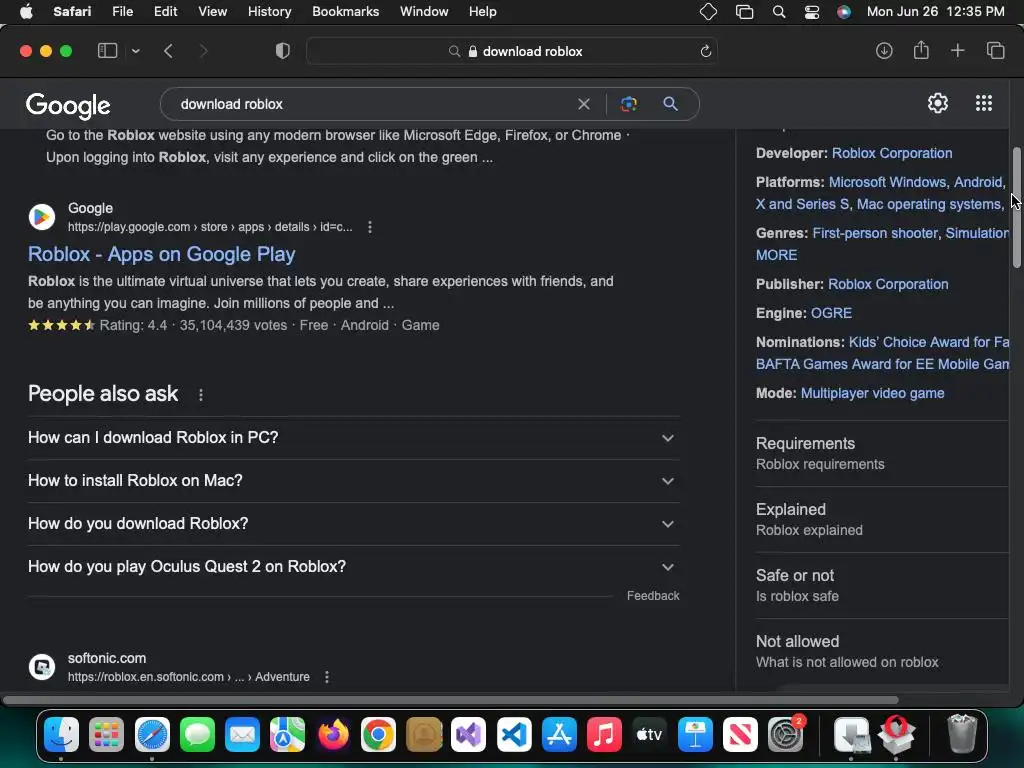1024x768 pixels.
Task: Open Safari File menu
Action: [x=122, y=12]
